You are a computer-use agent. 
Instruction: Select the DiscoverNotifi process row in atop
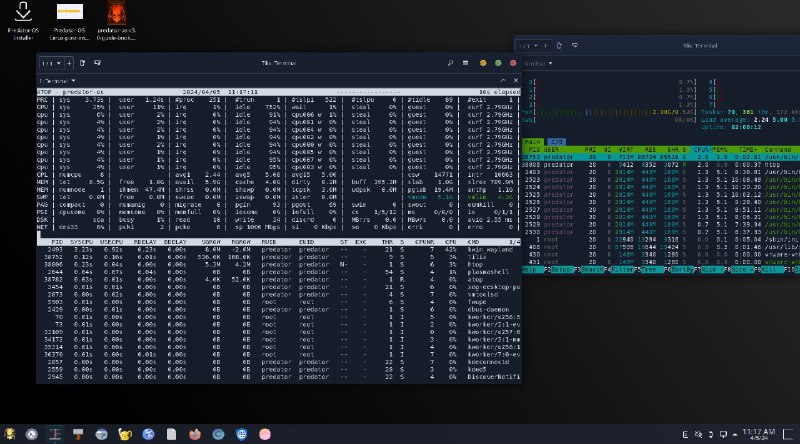pos(279,377)
